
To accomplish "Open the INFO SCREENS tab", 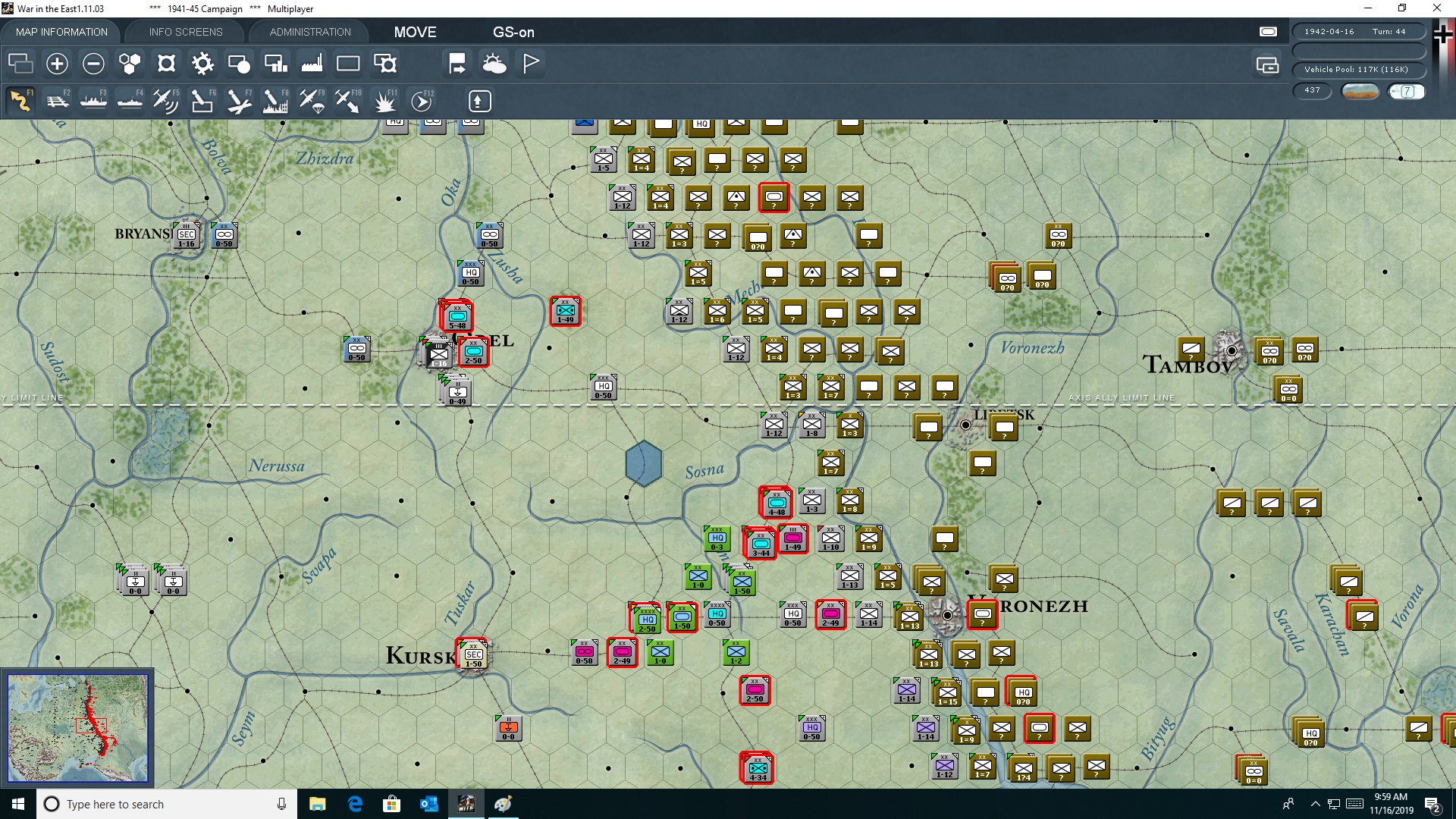I will pos(186,32).
